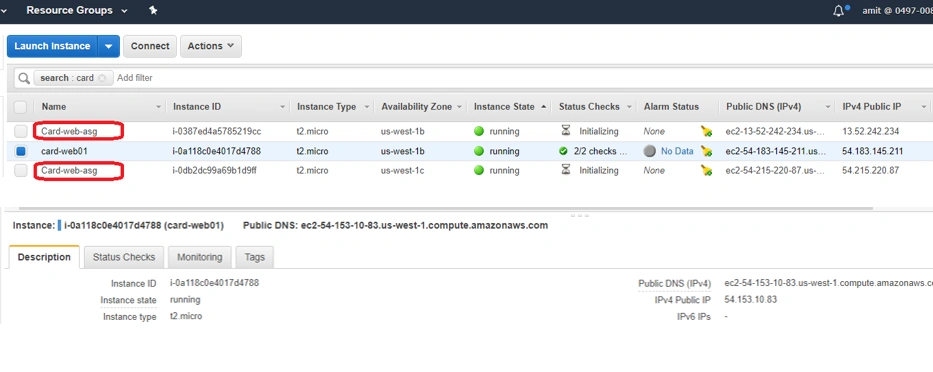Select the card-web01 name cell
The height and width of the screenshot is (372, 933).
click(x=64, y=151)
